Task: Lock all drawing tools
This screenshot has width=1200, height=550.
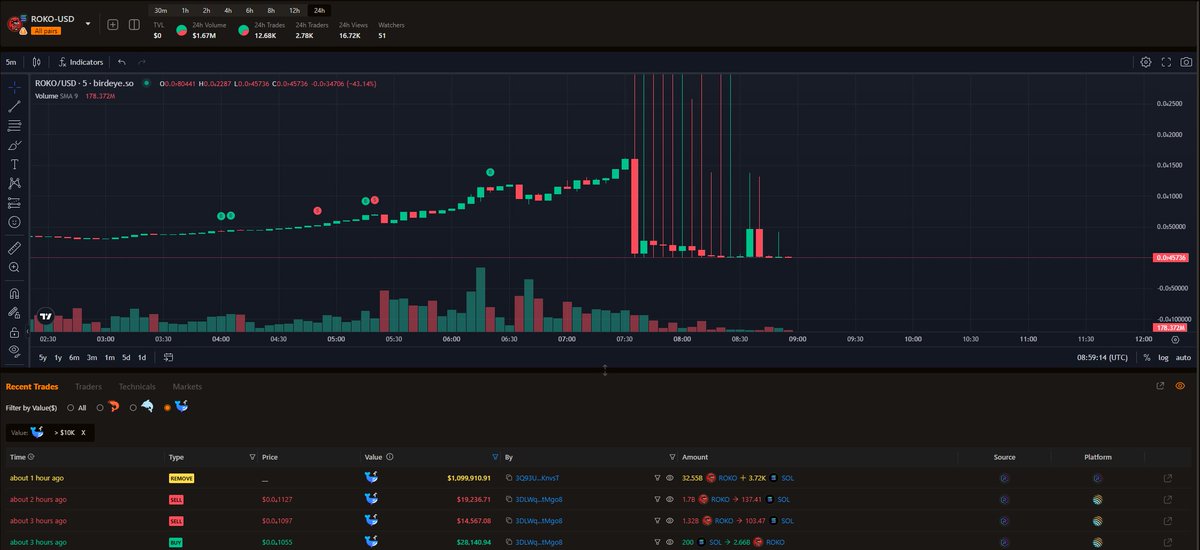Action: click(x=14, y=332)
